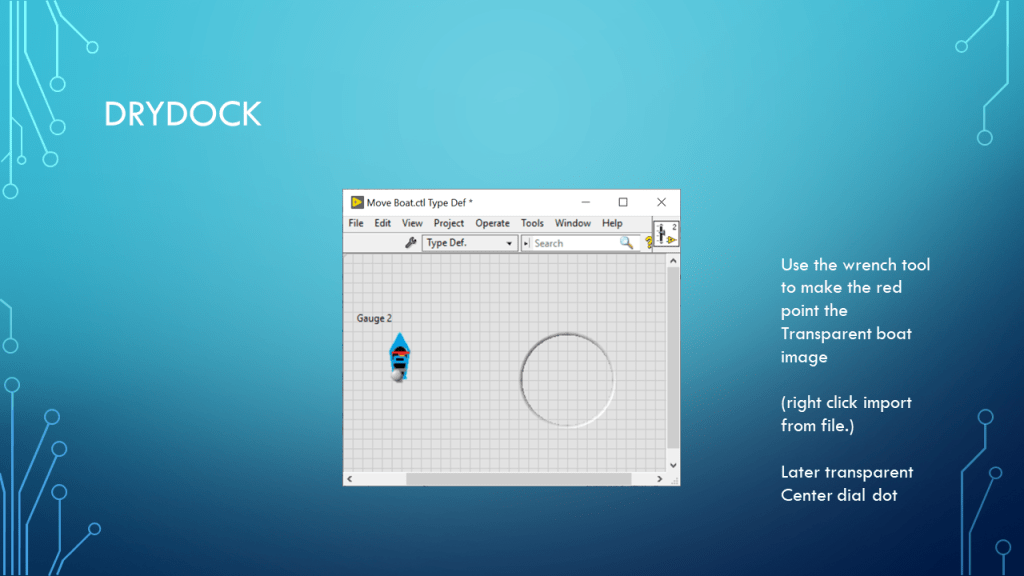Click the control icon pane at top right
Screen dimensions: 1024x576
666,235
